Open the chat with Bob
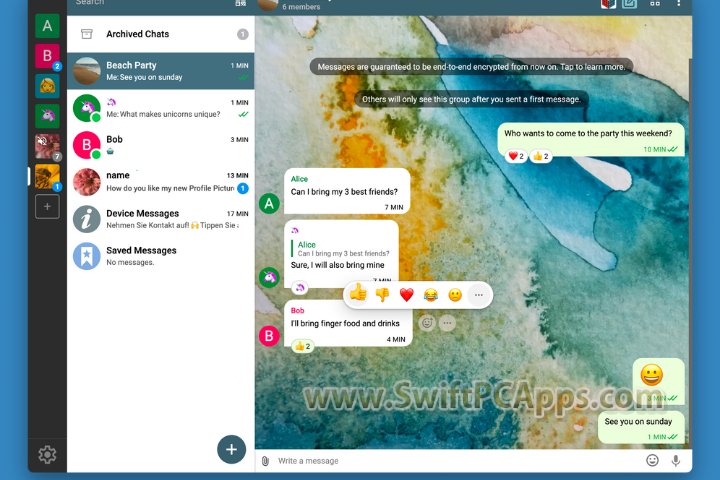Screen dimensions: 720x480 161,145
